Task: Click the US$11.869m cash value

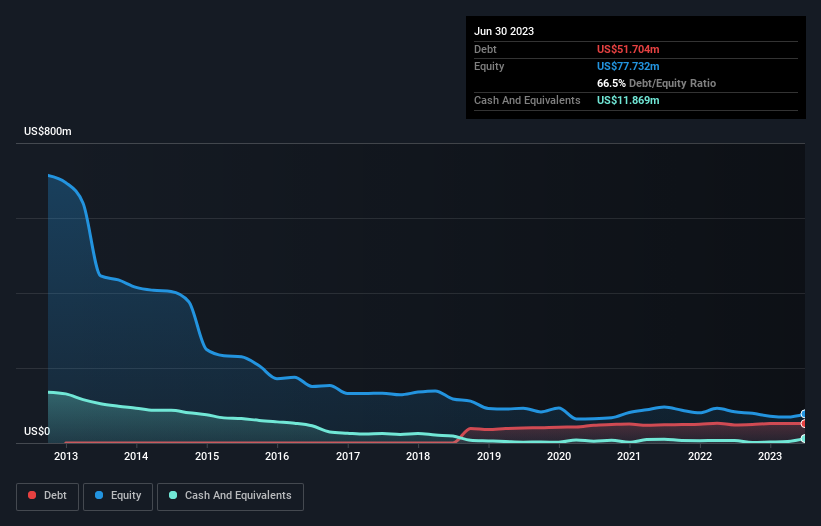Action: [628, 100]
